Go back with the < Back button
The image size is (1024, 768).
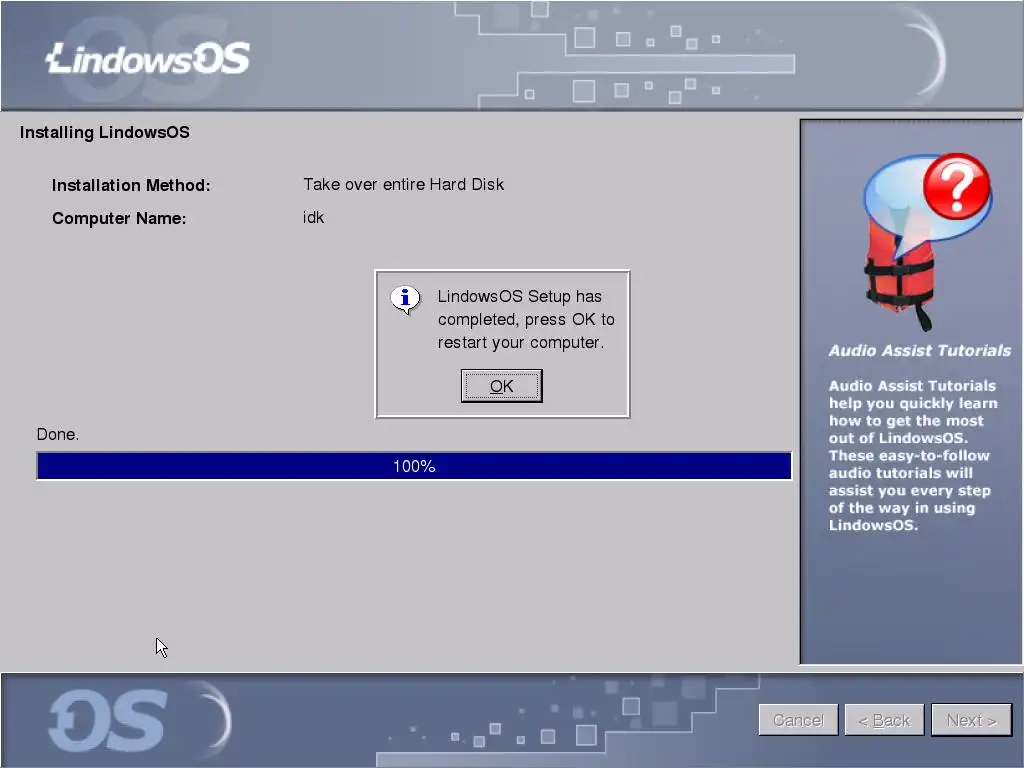884,720
